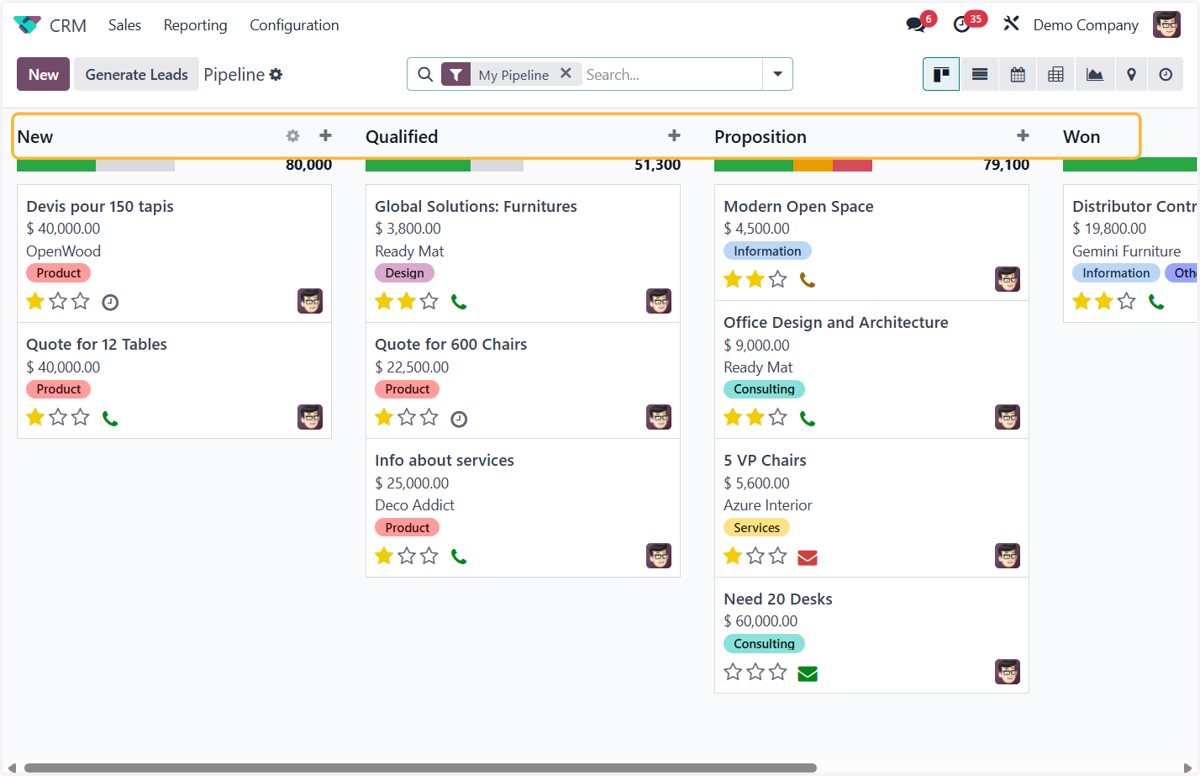
Task: Click clock activity icon on Quote for 600 Chairs
Action: pos(459,419)
